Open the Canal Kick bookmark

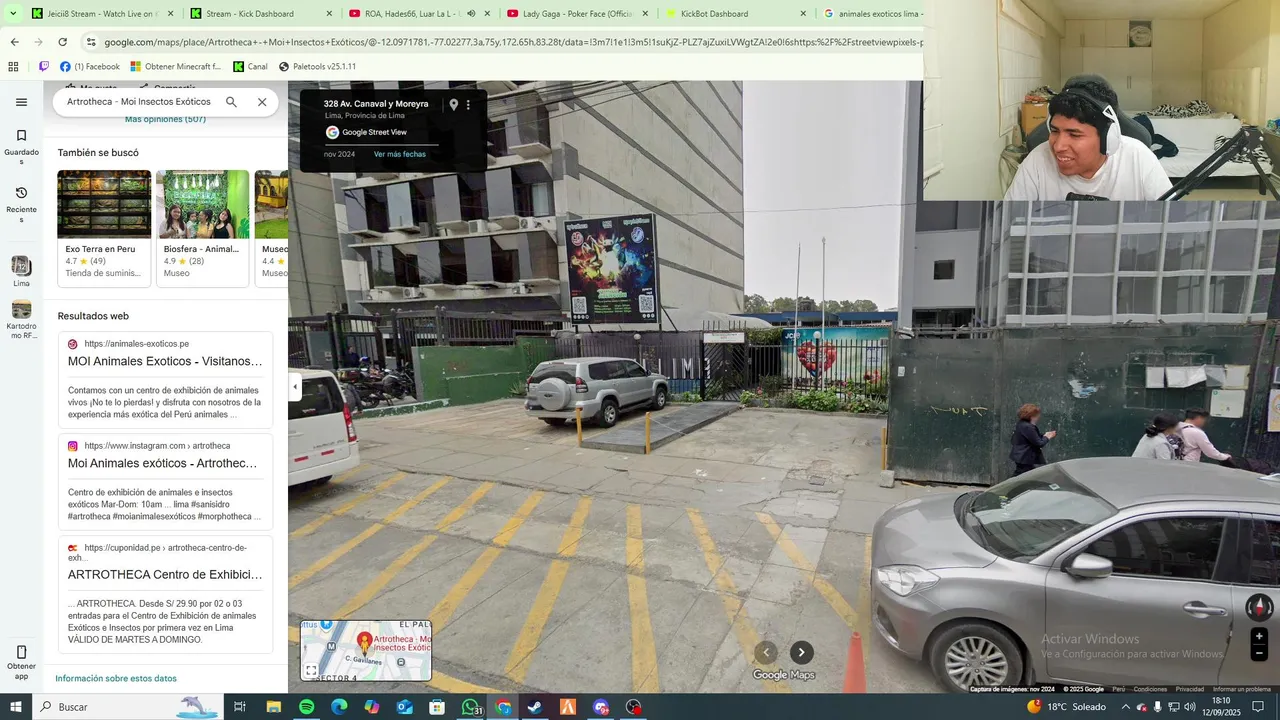coord(250,67)
